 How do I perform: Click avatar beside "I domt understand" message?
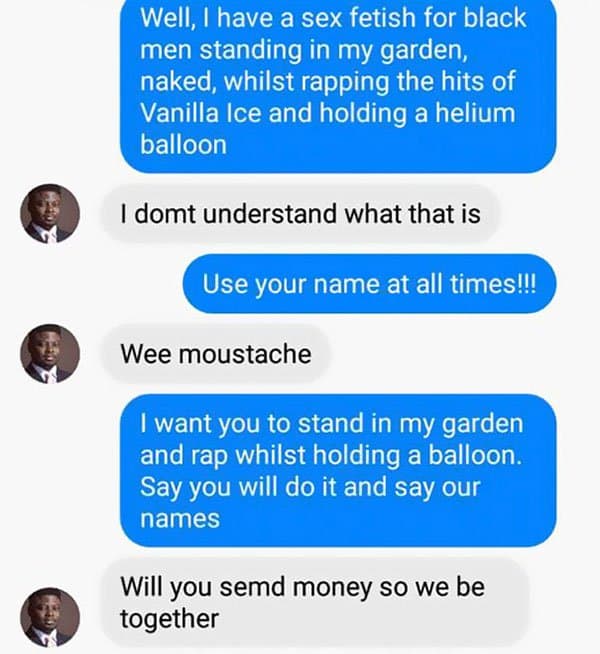[49, 214]
